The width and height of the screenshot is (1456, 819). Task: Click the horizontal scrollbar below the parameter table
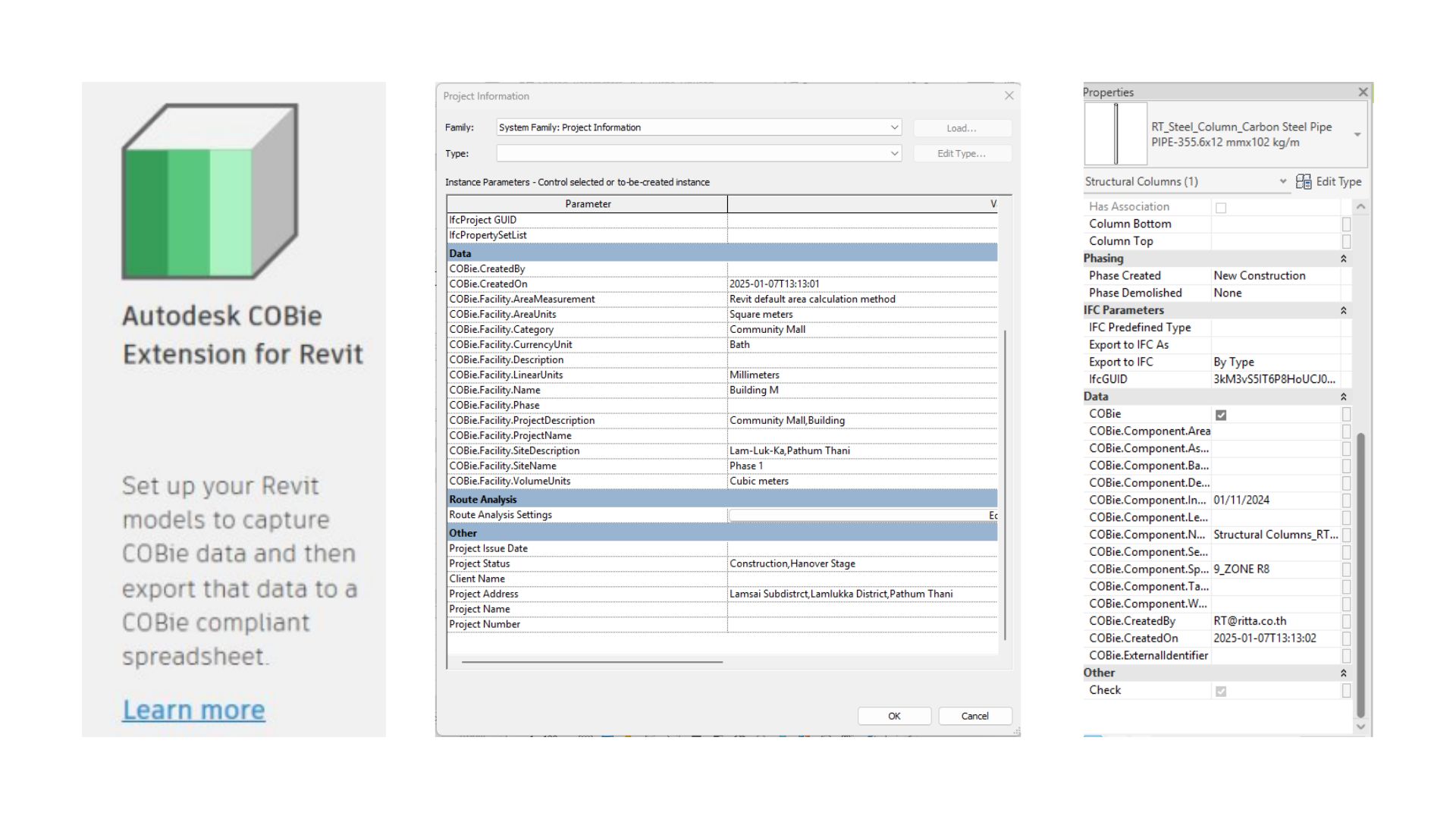point(591,662)
